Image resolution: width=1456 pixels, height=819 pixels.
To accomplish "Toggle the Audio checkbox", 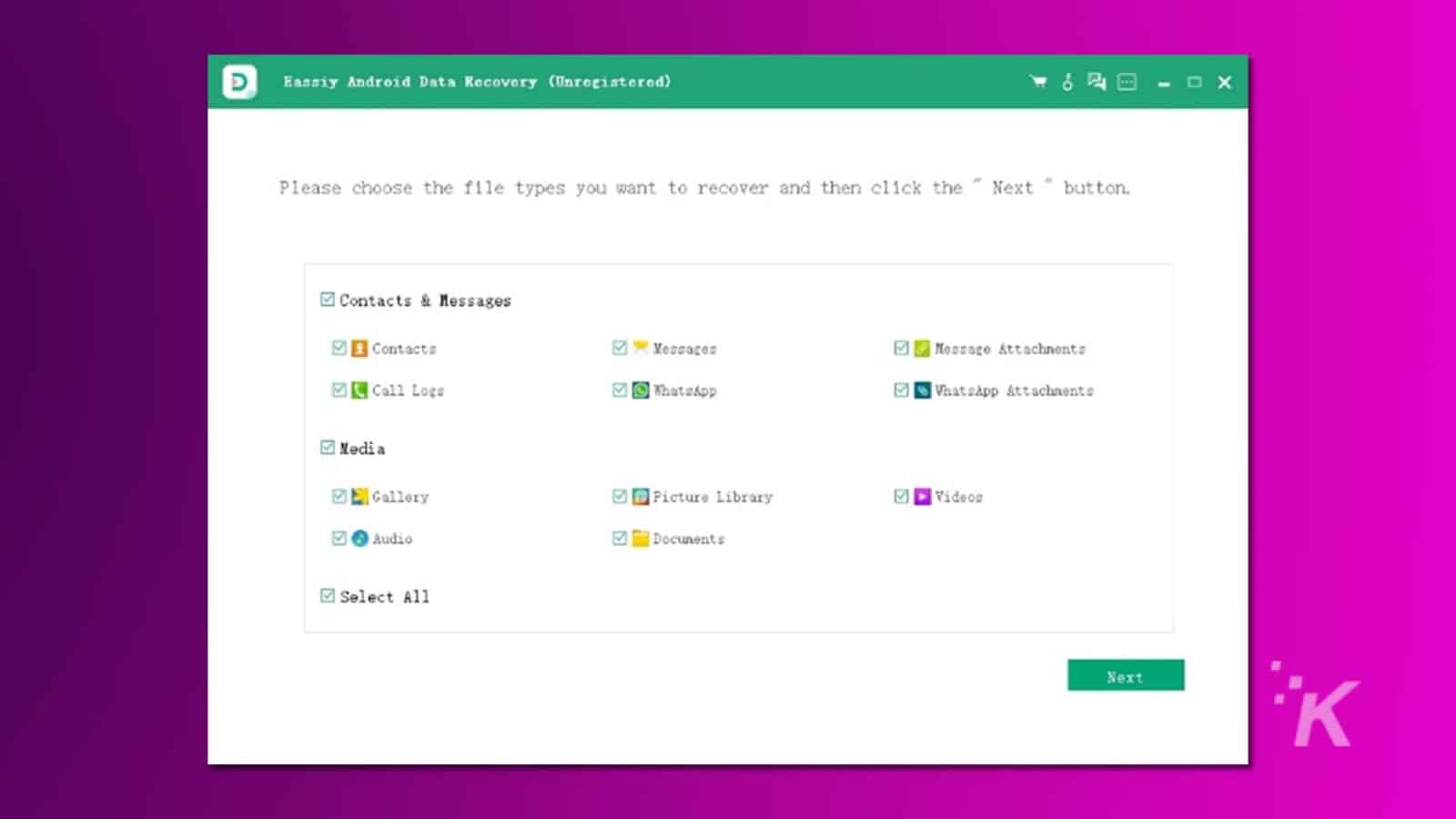I will point(339,538).
